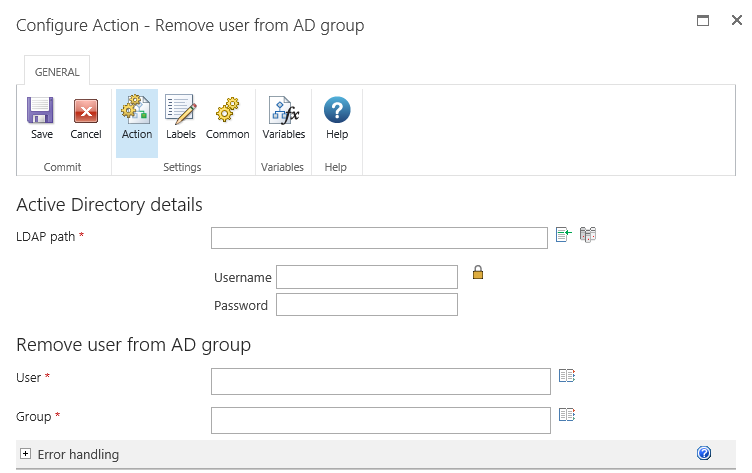Switch to the GENERAL tab
Image resolution: width=752 pixels, height=473 pixels.
(58, 72)
